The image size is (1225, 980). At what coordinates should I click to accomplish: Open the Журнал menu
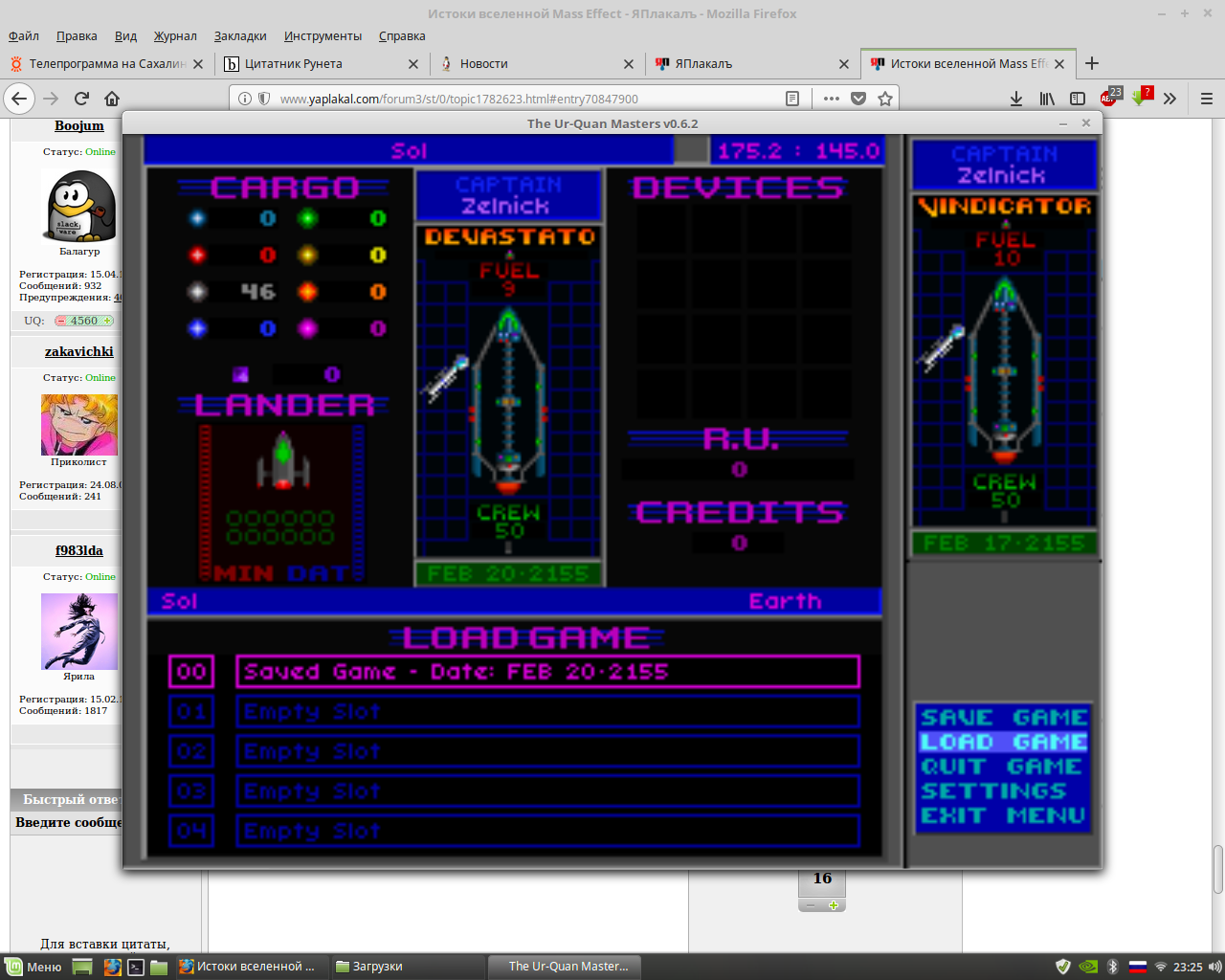pos(175,35)
